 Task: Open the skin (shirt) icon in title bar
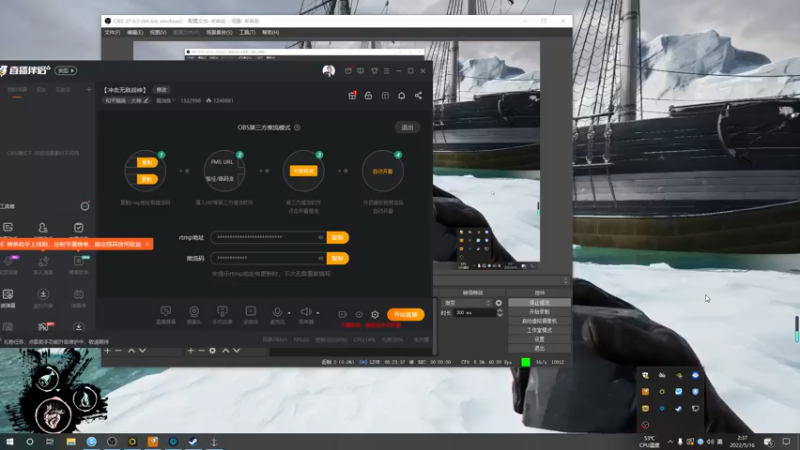(374, 71)
